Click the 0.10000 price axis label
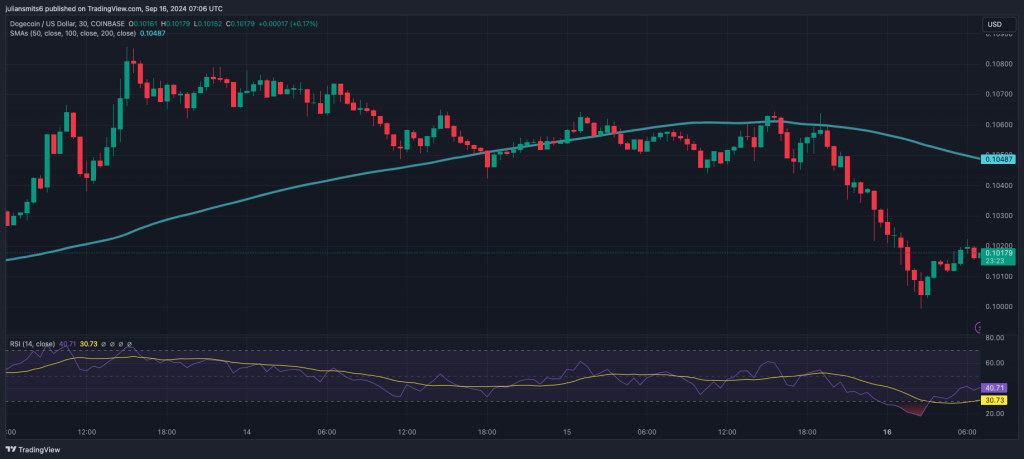The image size is (1024, 459). click(x=999, y=307)
